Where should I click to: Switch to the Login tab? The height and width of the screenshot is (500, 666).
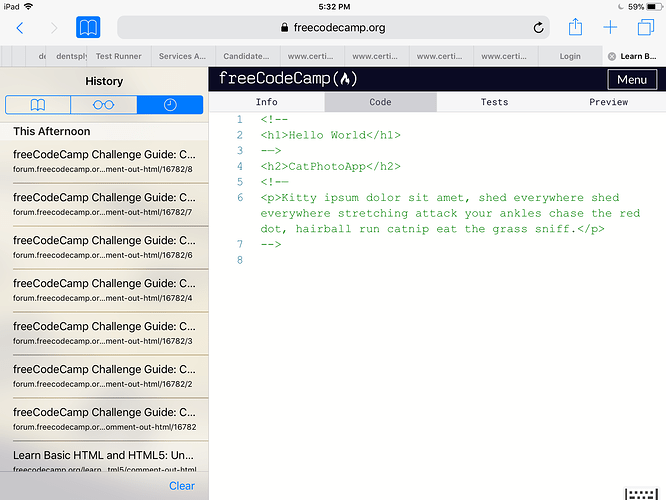click(x=570, y=56)
